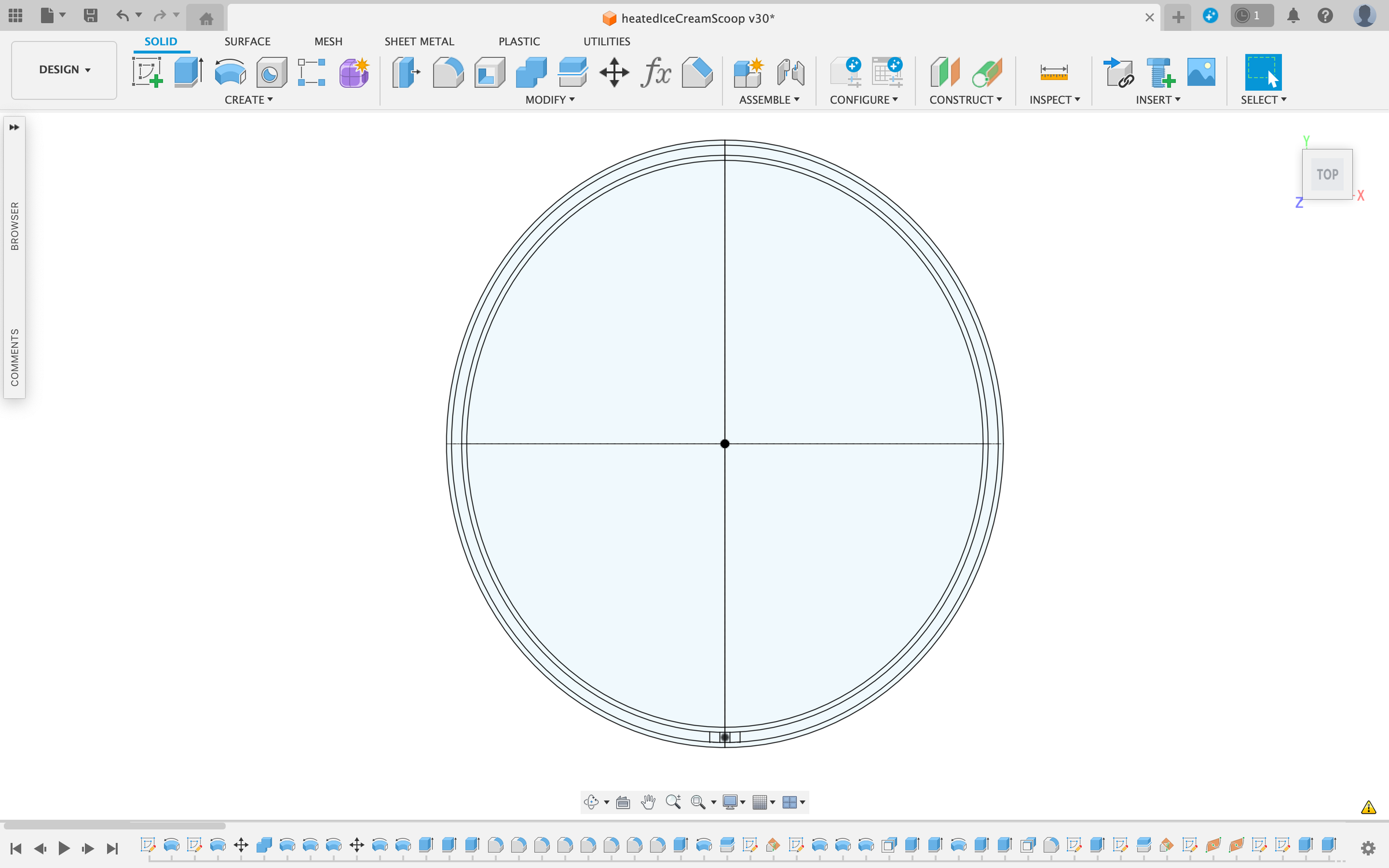Click the Fillet tool icon
The height and width of the screenshot is (868, 1389).
tap(448, 72)
